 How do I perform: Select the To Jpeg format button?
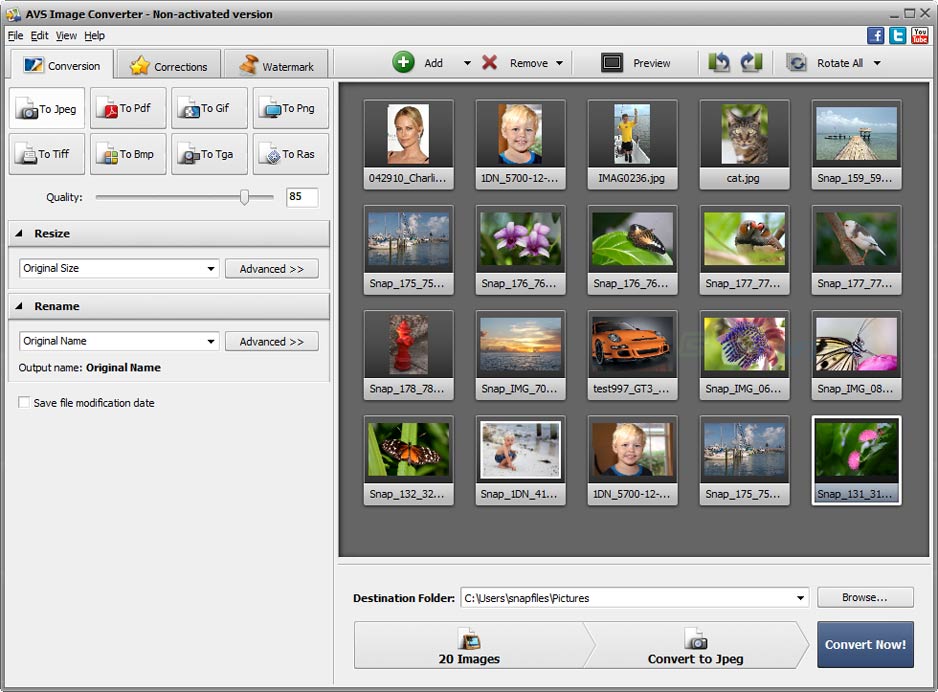(47, 108)
